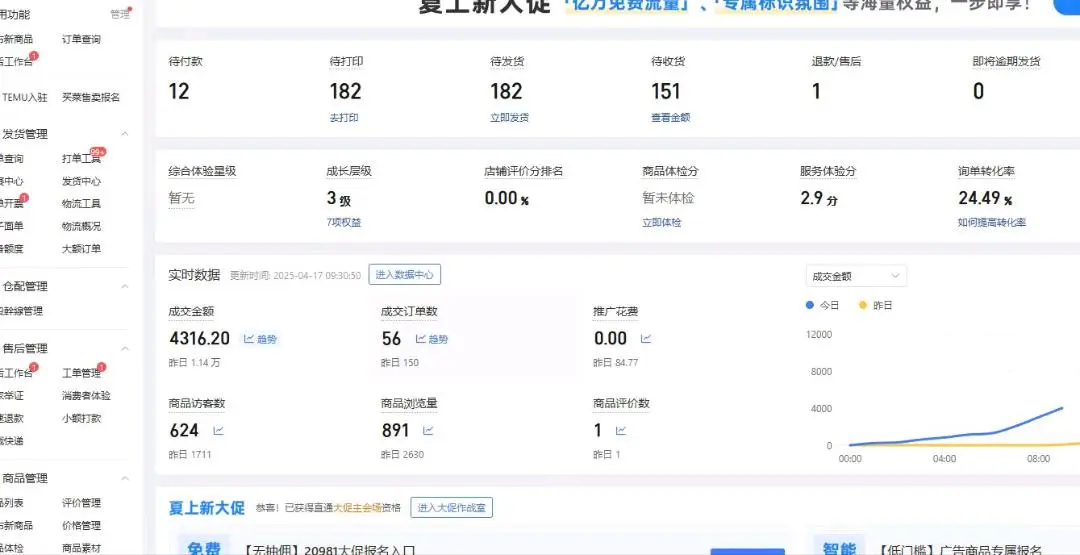The height and width of the screenshot is (555, 1080).
Task: Go to 发货中心 in the sidebar
Action: point(81,182)
